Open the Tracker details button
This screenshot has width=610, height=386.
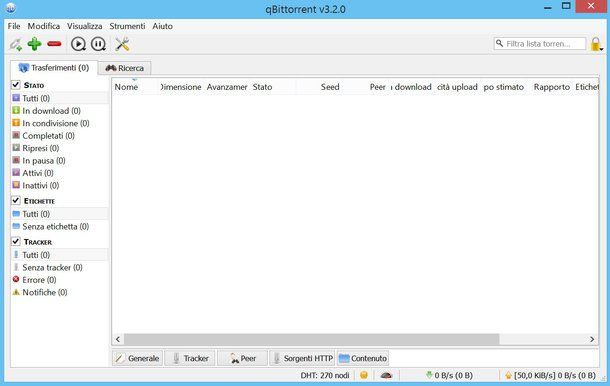[190, 358]
